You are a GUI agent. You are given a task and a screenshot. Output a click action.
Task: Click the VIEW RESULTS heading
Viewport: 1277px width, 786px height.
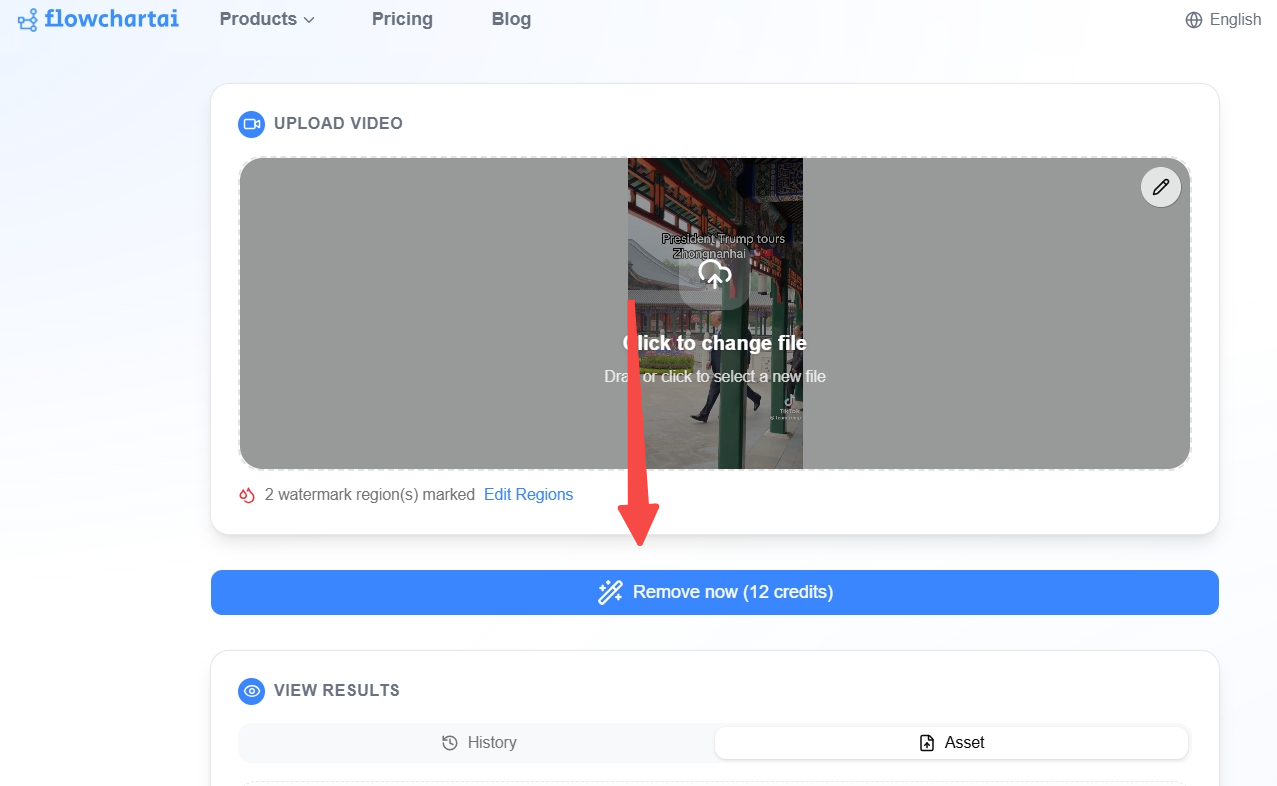[337, 690]
